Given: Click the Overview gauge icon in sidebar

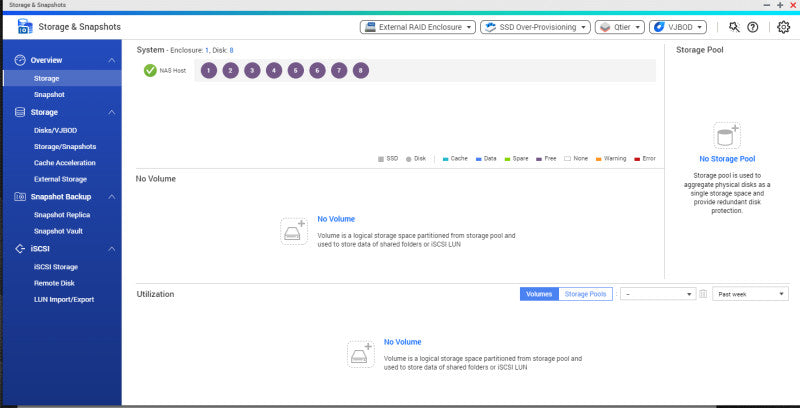Looking at the screenshot, I should tap(20, 60).
